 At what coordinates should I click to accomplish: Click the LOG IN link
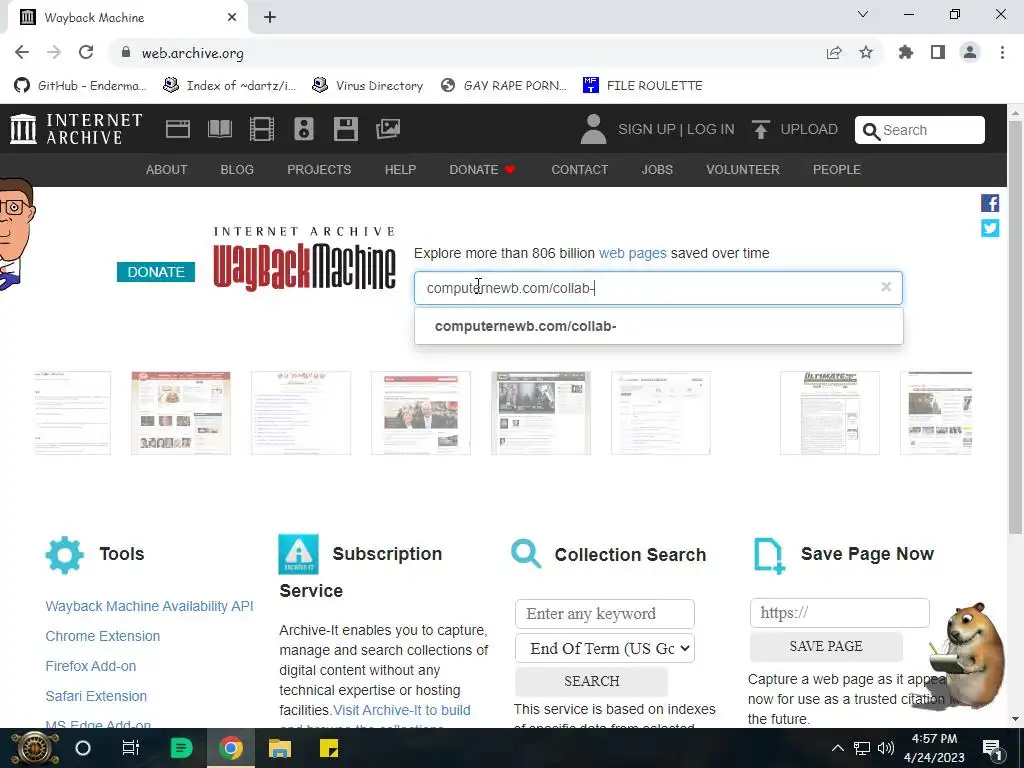[711, 129]
